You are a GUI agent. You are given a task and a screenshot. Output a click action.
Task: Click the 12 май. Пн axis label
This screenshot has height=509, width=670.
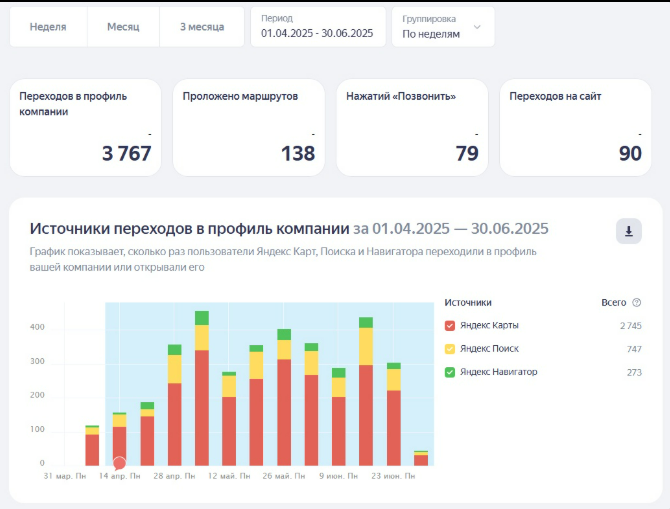229,476
